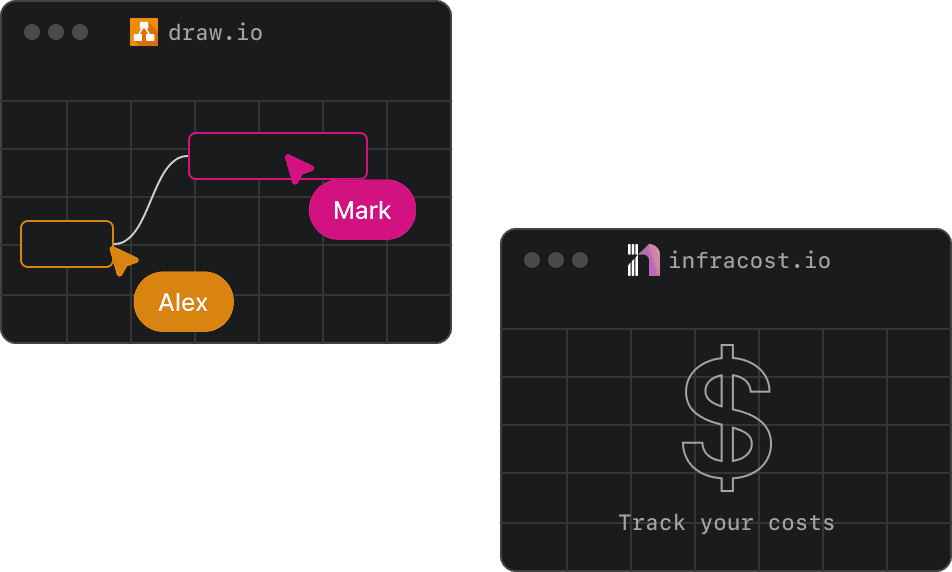This screenshot has width=952, height=572.
Task: Click the large dollar sign icon
Action: click(727, 418)
